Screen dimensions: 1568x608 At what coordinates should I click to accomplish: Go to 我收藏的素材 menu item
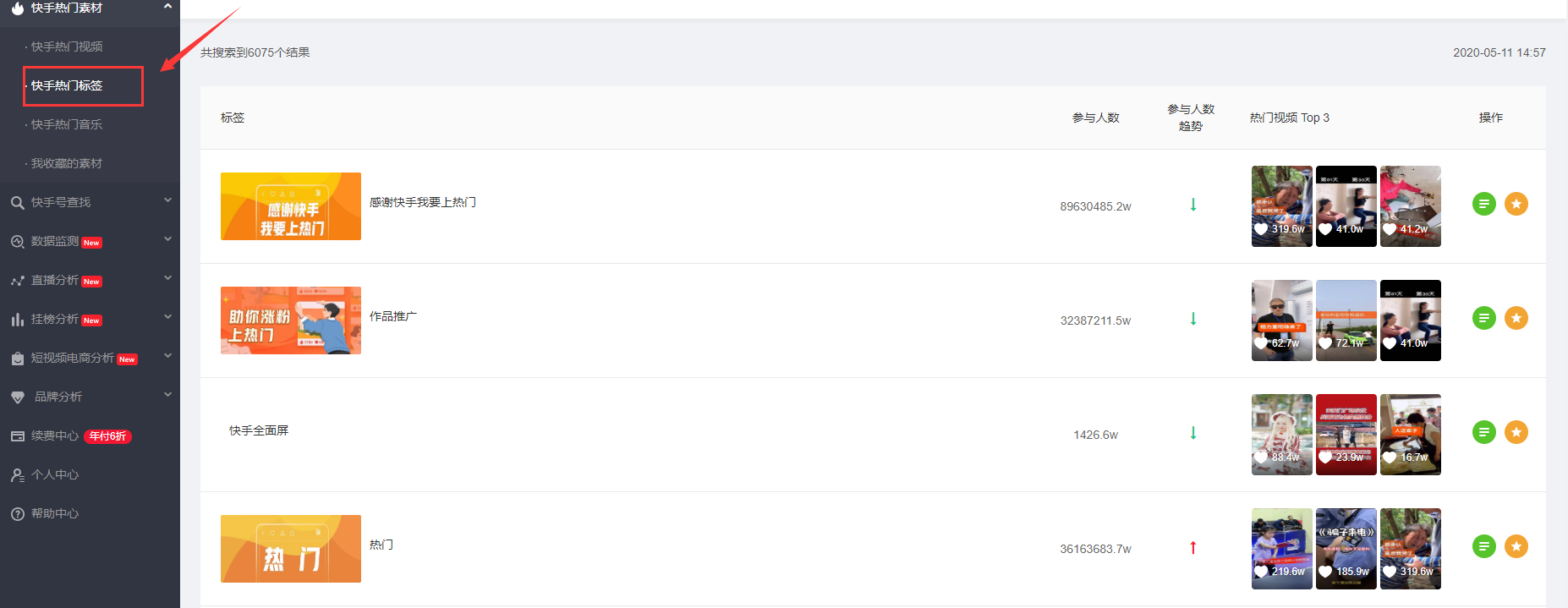tap(67, 163)
